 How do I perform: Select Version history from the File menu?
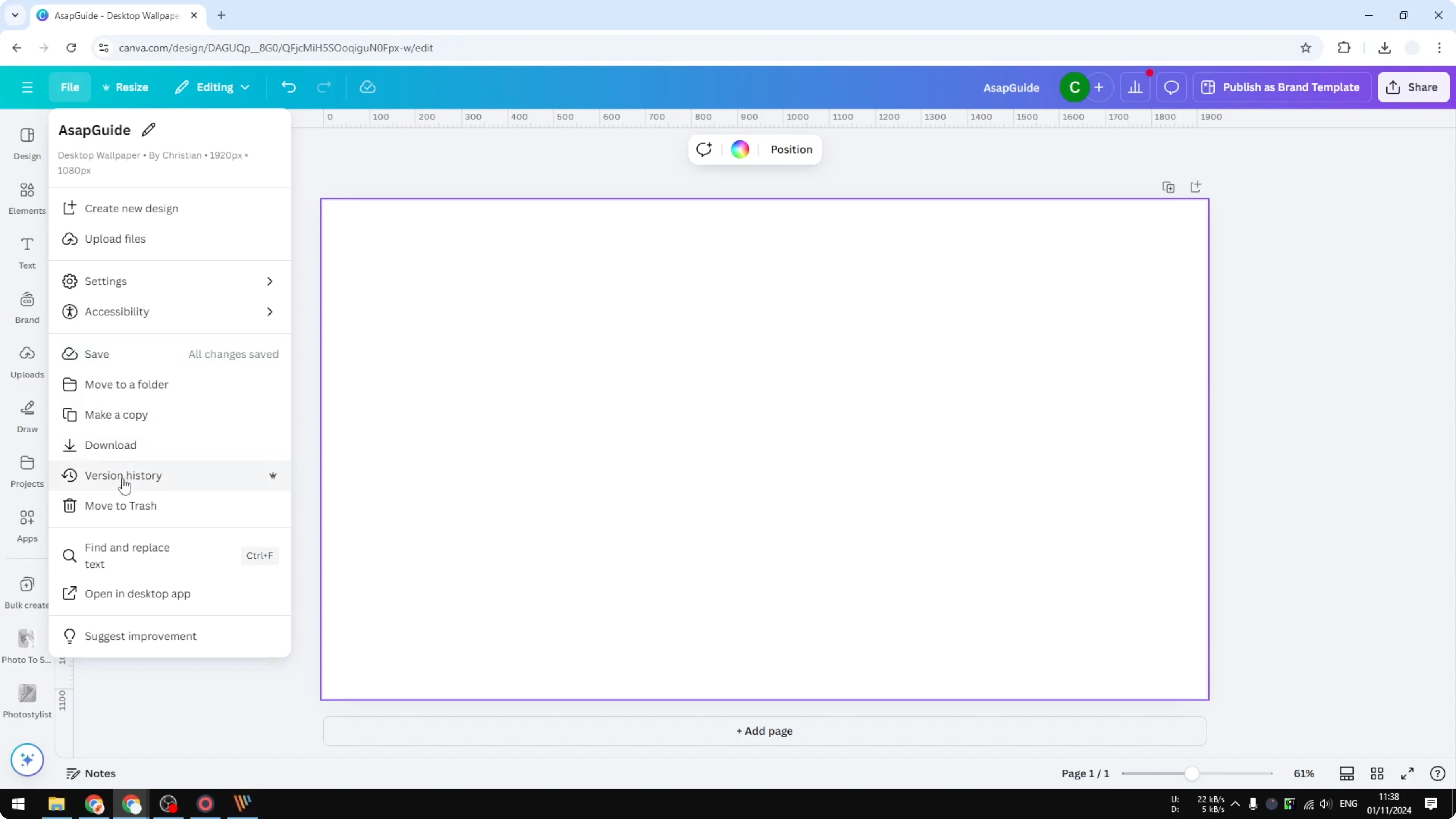pos(123,475)
